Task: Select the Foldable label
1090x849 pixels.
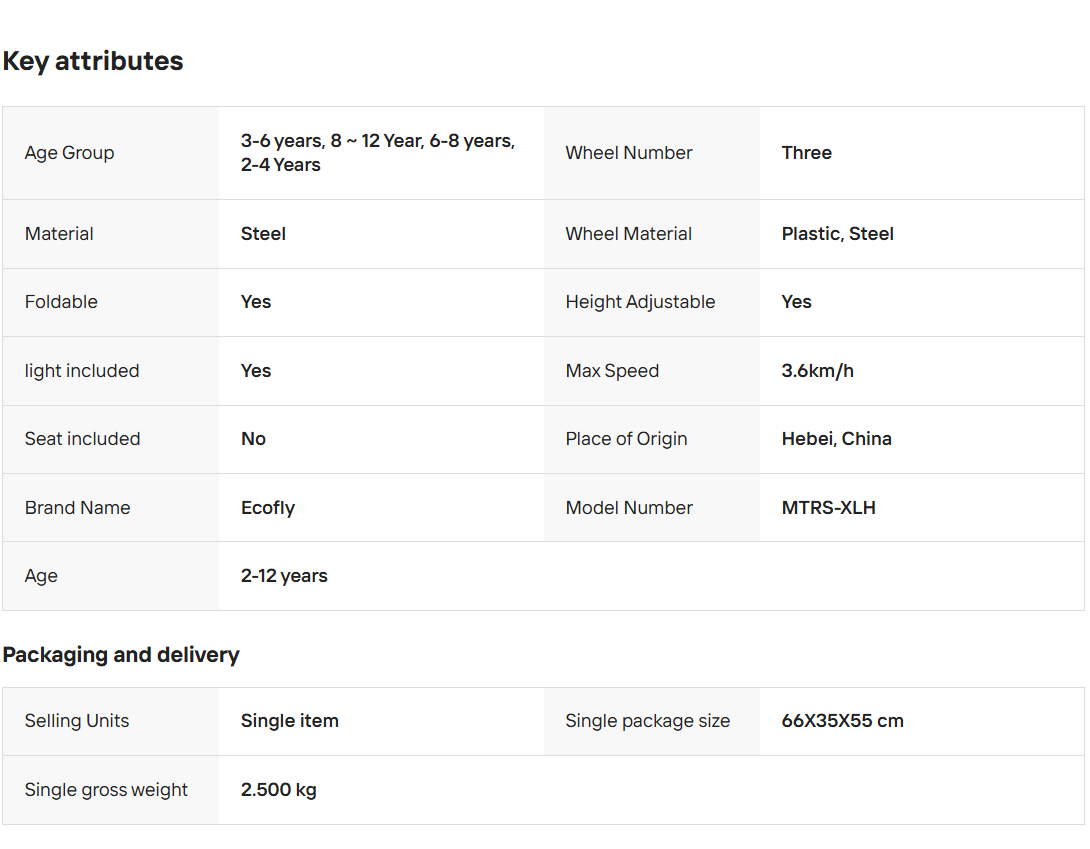Action: click(61, 302)
